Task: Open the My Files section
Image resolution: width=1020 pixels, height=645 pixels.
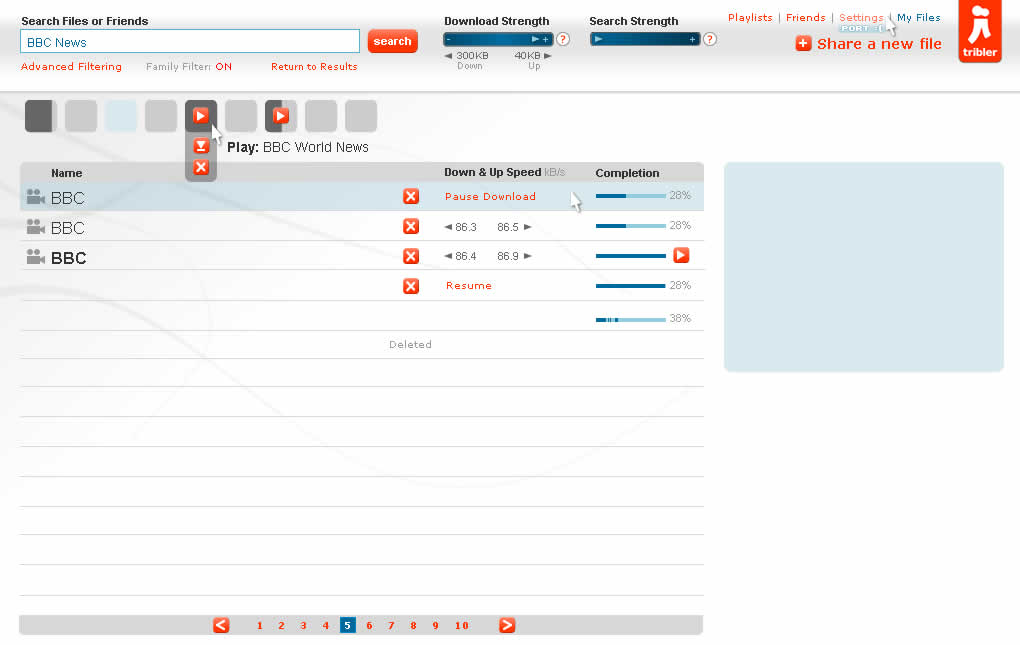Action: coord(919,18)
